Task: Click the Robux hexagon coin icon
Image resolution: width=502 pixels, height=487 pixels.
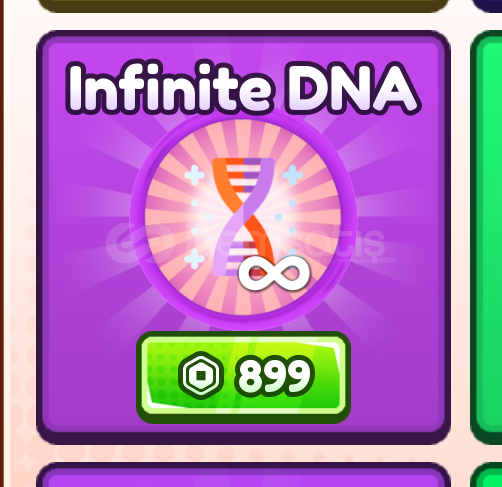Action: point(201,375)
